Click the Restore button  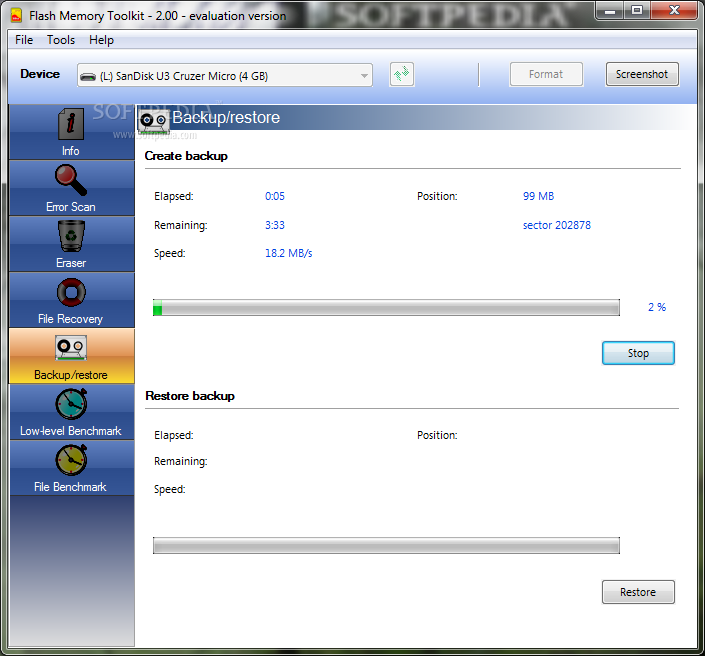point(638,592)
